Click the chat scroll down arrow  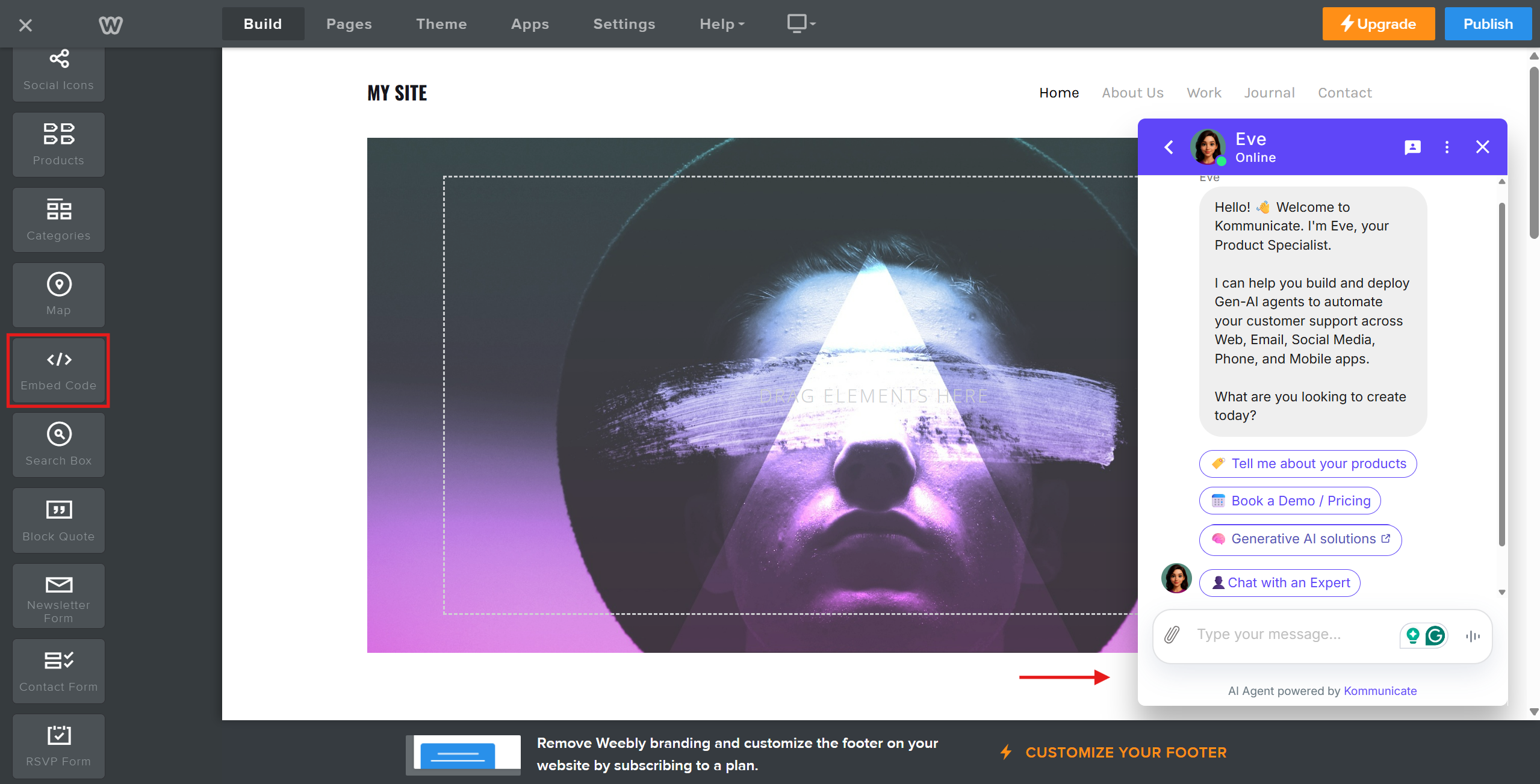[1501, 593]
